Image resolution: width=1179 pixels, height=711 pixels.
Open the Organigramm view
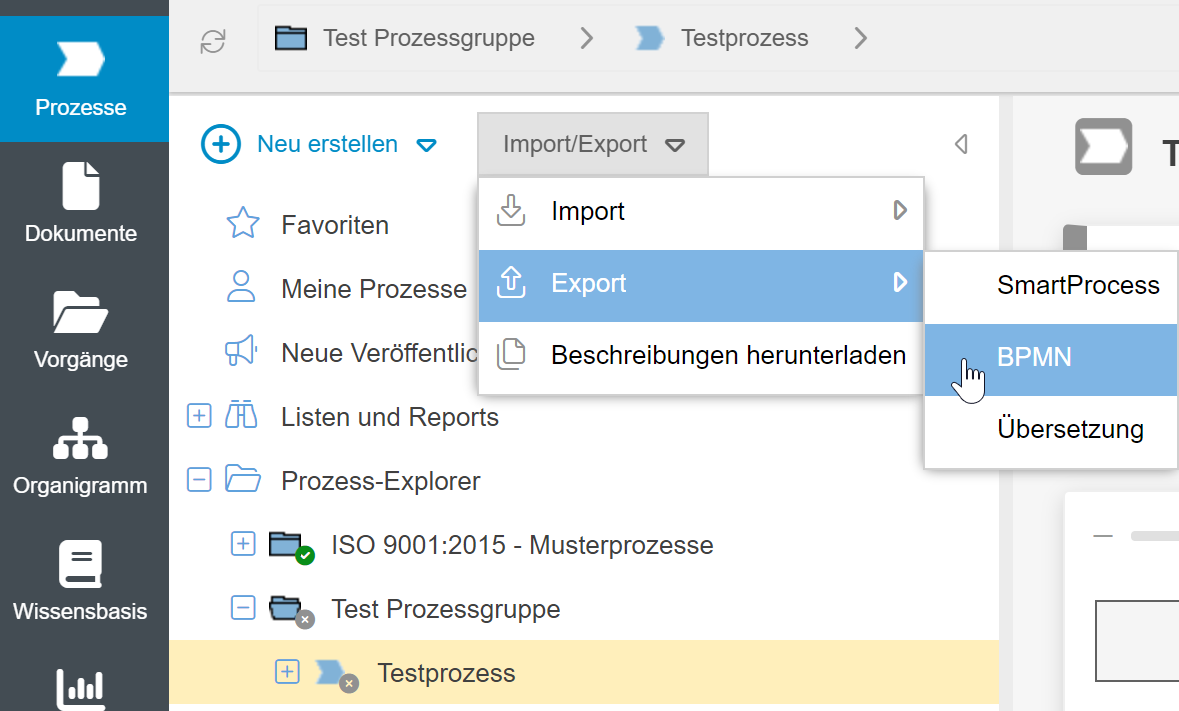[x=80, y=456]
